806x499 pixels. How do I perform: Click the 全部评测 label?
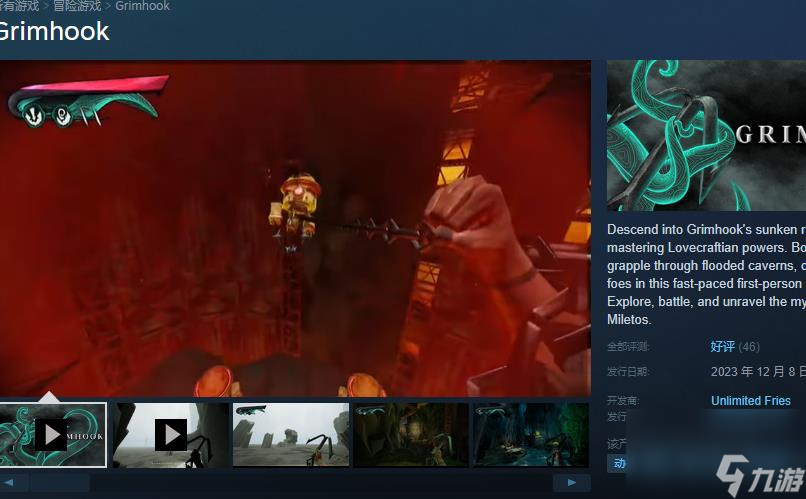[x=628, y=347]
